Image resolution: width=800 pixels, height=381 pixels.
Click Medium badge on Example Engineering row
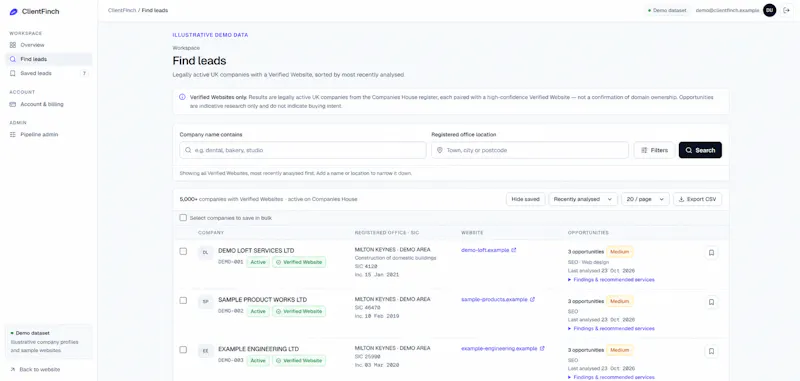point(620,350)
